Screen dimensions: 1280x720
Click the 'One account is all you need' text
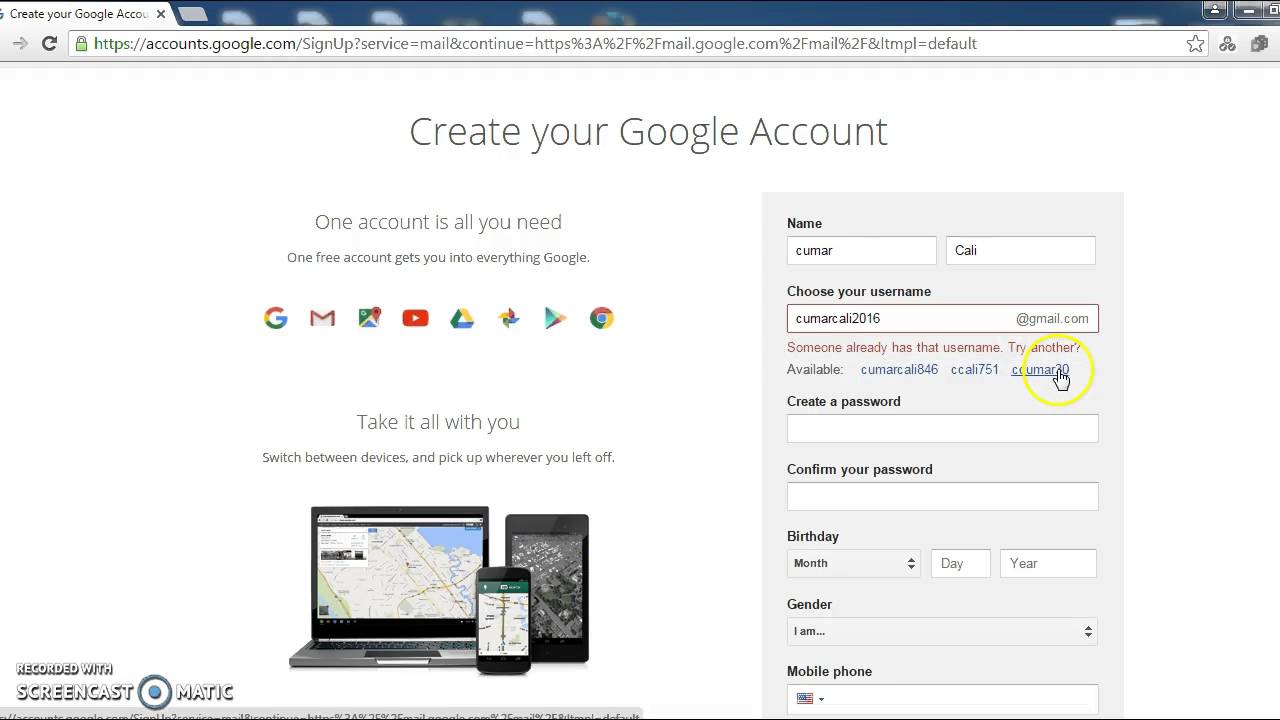[x=438, y=222]
